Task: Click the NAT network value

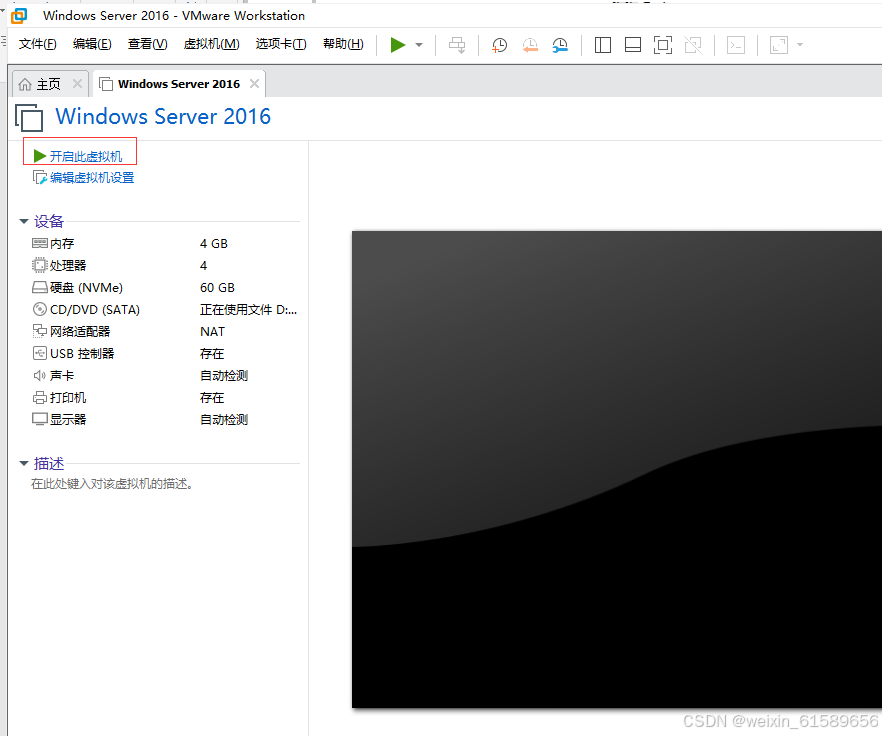Action: click(213, 332)
